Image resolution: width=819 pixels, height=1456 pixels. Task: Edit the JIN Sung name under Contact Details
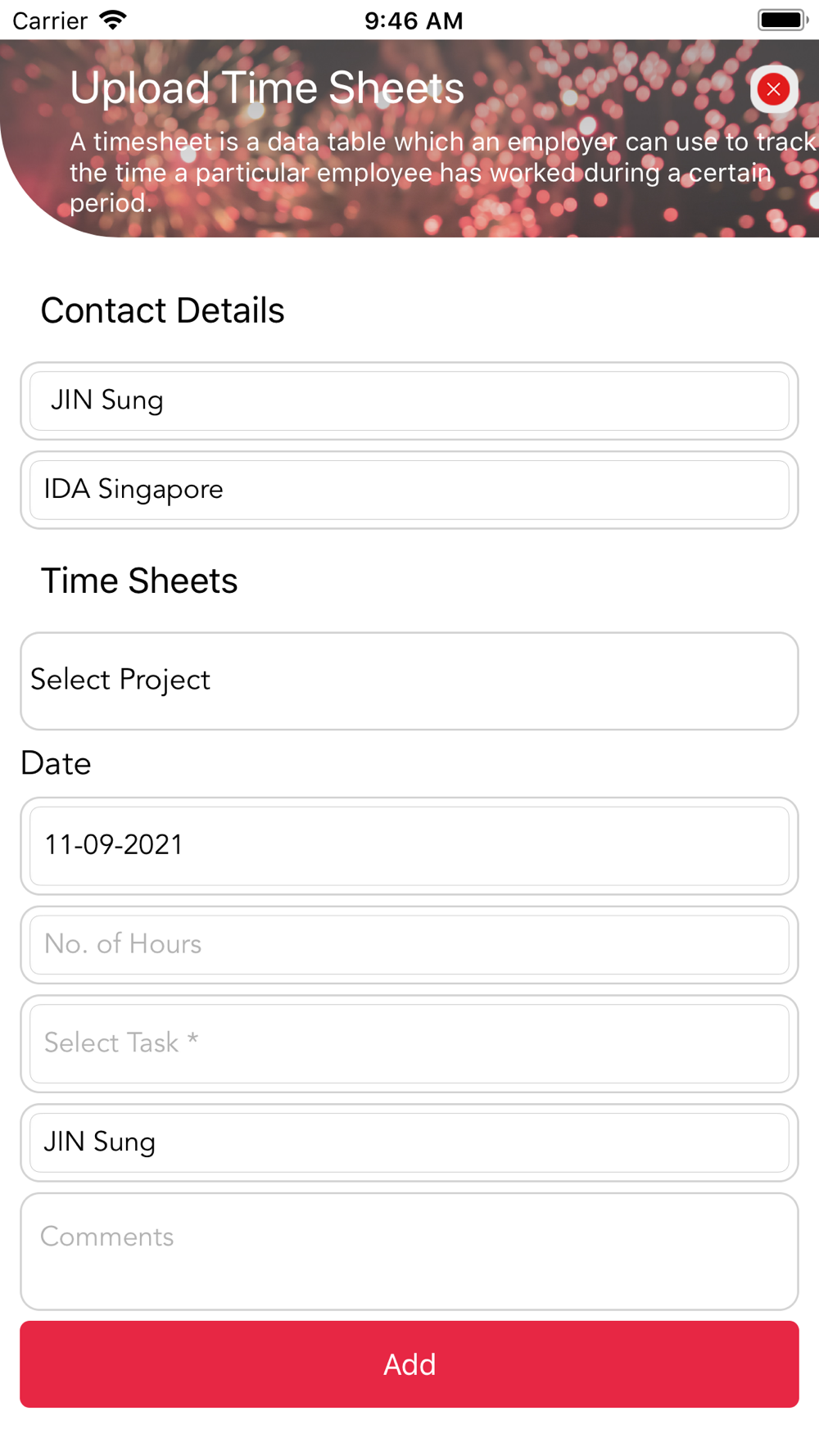tap(409, 400)
